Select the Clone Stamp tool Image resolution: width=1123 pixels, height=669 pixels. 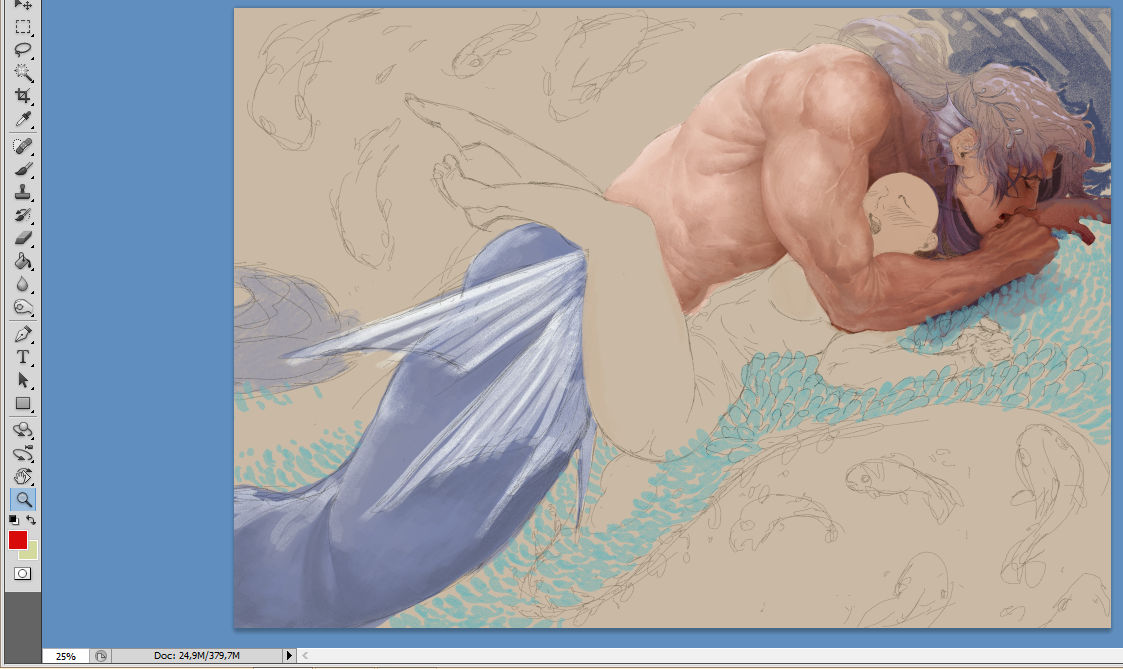tap(22, 193)
